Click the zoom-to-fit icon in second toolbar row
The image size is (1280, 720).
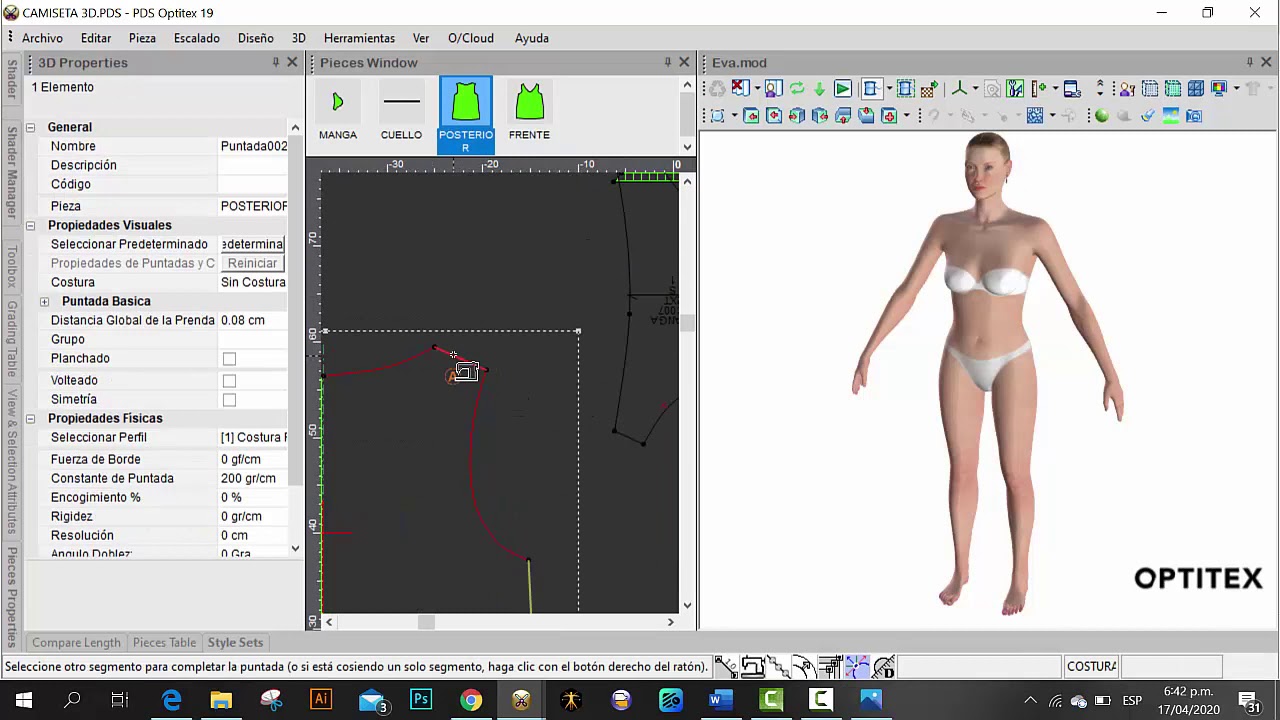717,116
